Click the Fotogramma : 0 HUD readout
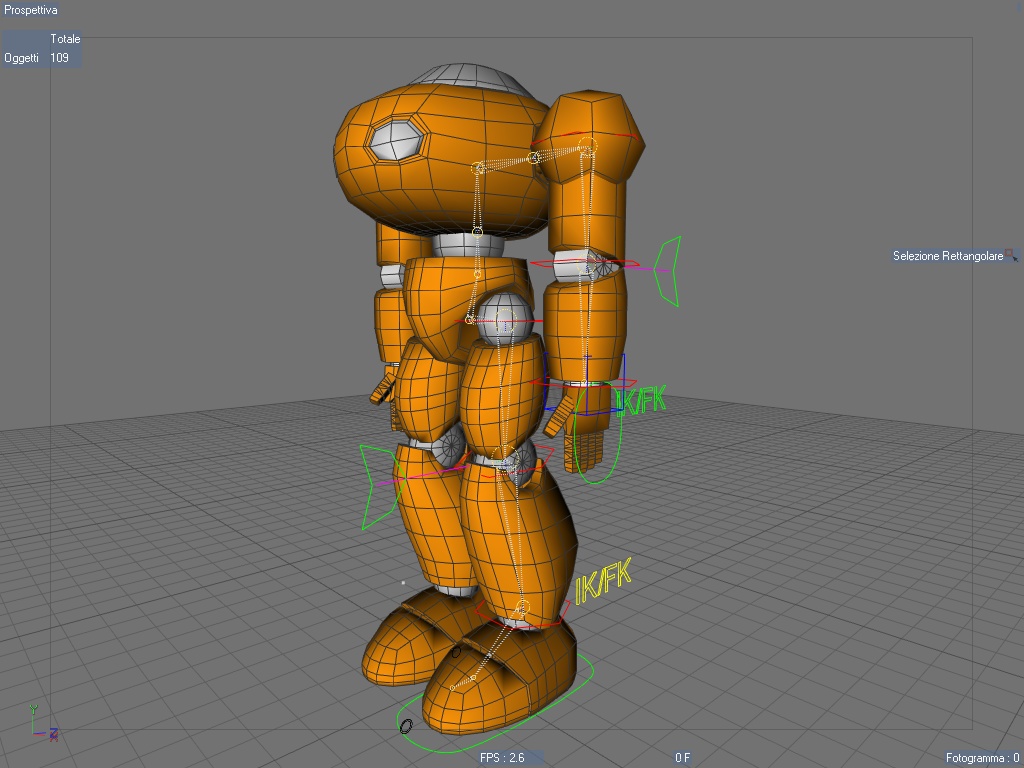Image resolution: width=1024 pixels, height=768 pixels. (x=982, y=758)
